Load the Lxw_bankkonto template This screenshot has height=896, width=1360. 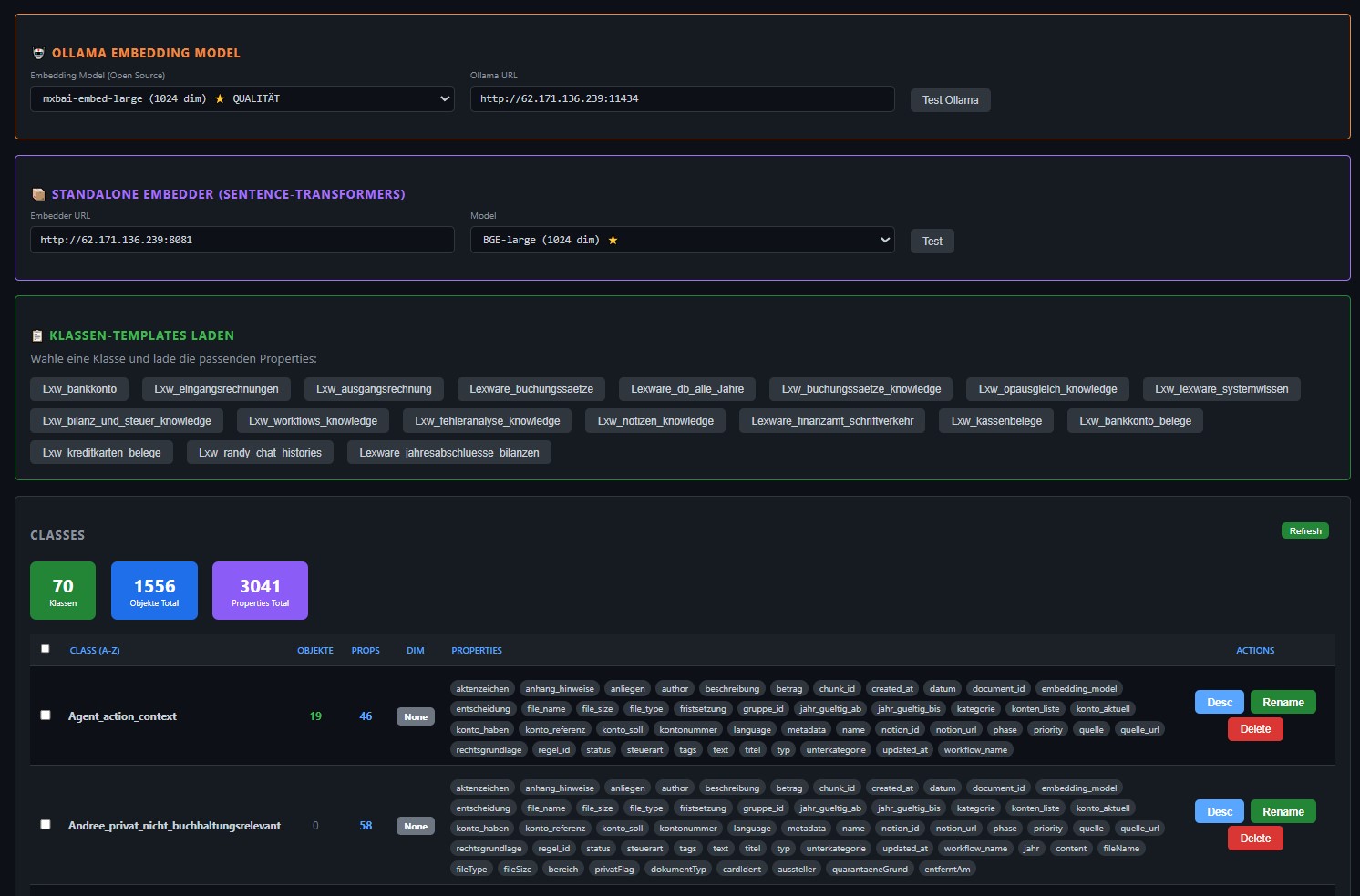point(79,389)
